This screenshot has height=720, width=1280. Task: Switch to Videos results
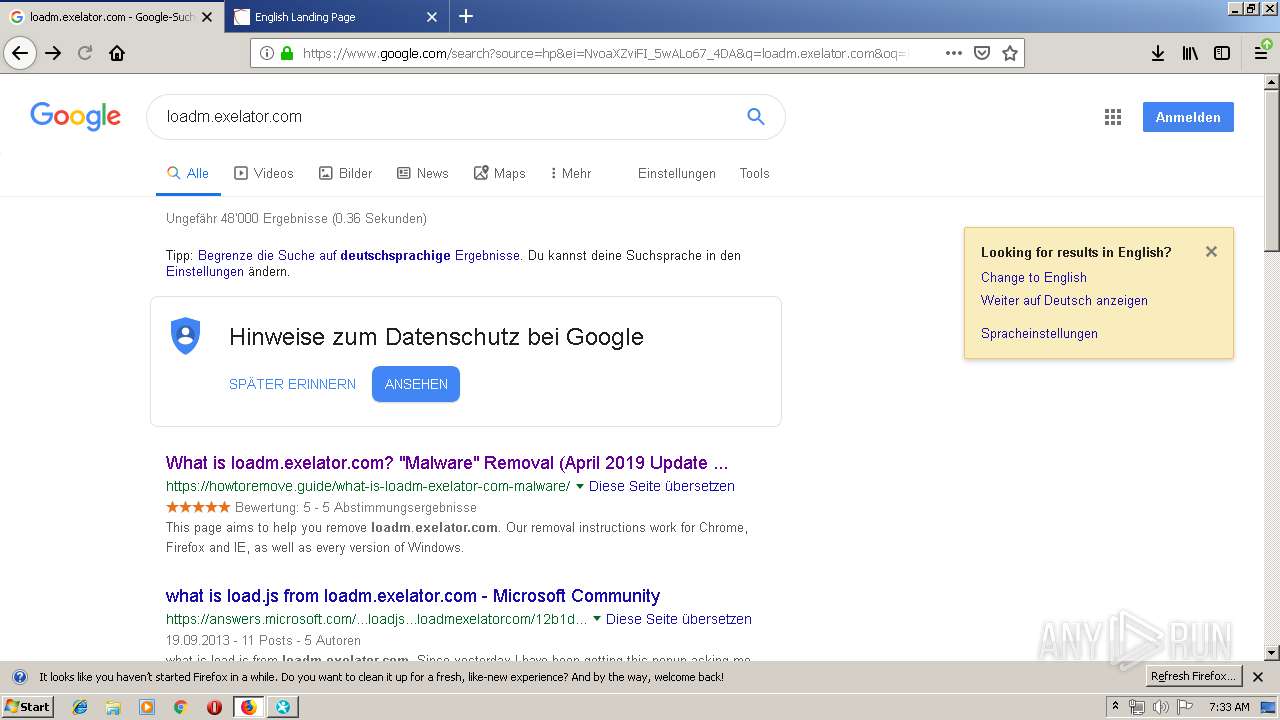pyautogui.click(x=264, y=173)
